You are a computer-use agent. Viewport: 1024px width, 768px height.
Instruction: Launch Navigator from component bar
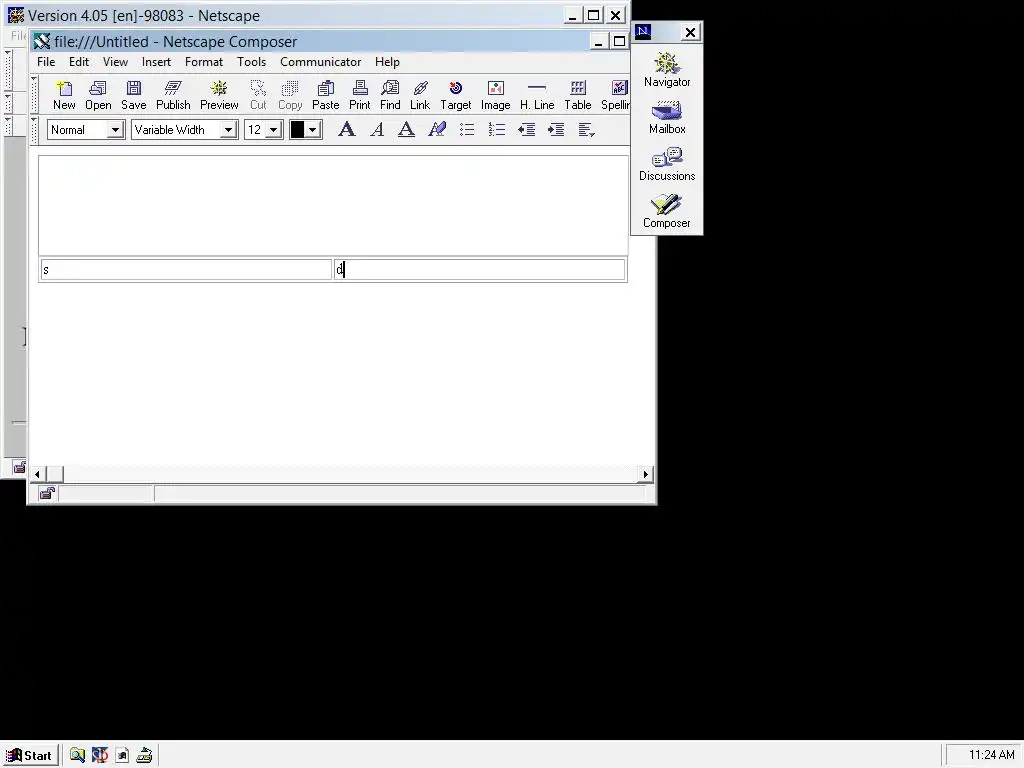(667, 69)
